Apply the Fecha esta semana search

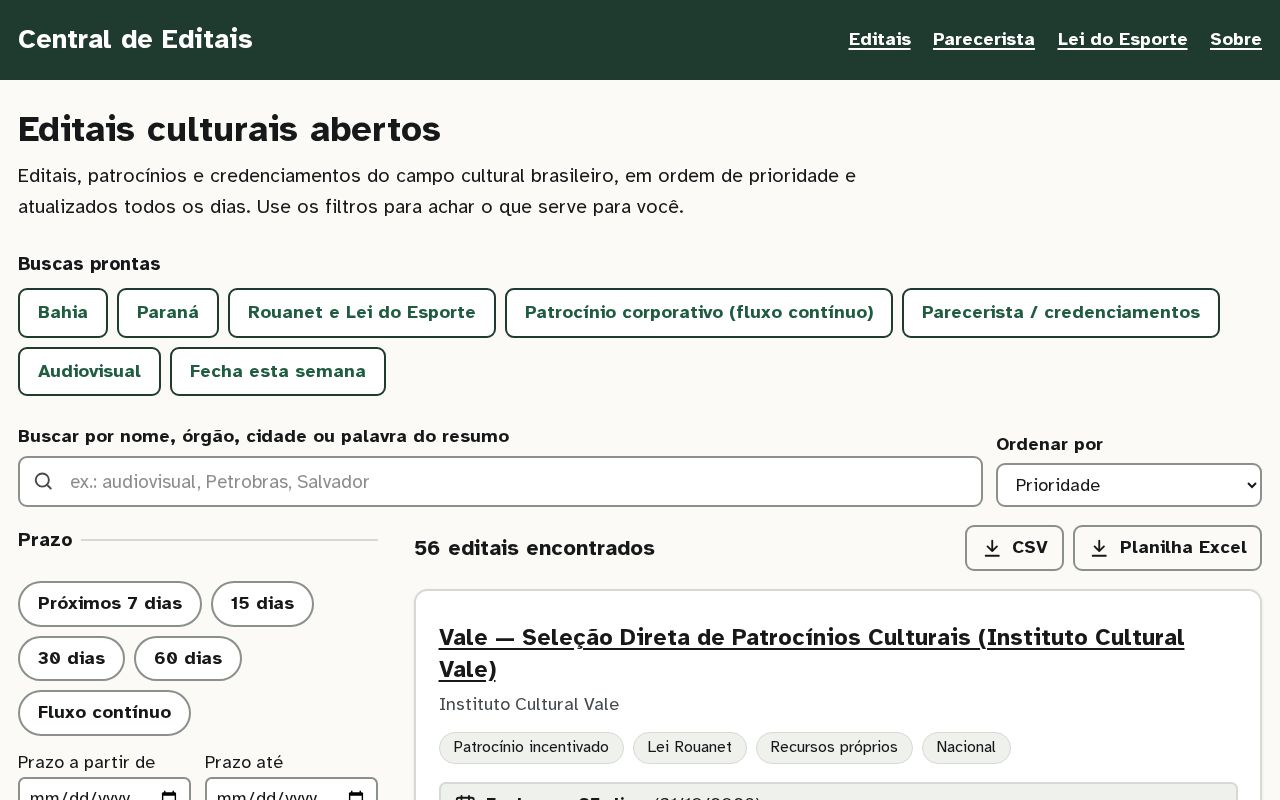click(x=278, y=372)
